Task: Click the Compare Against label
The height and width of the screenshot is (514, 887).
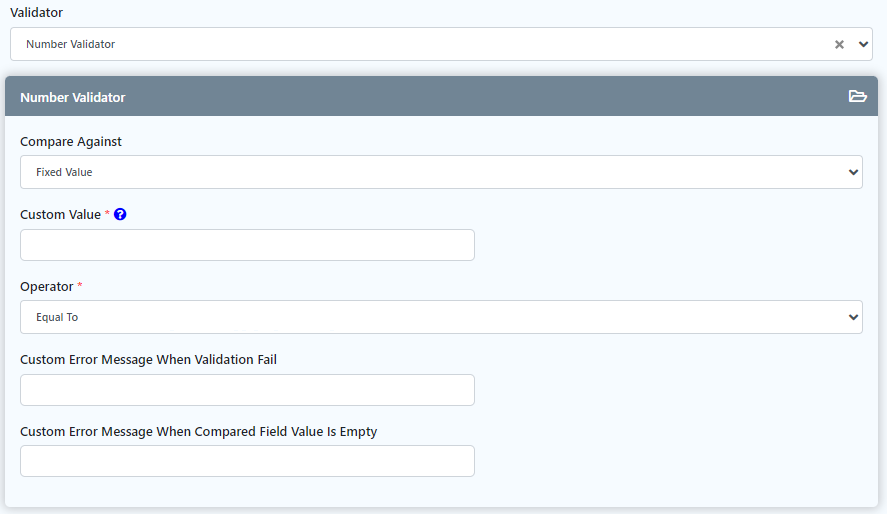Action: pos(71,141)
